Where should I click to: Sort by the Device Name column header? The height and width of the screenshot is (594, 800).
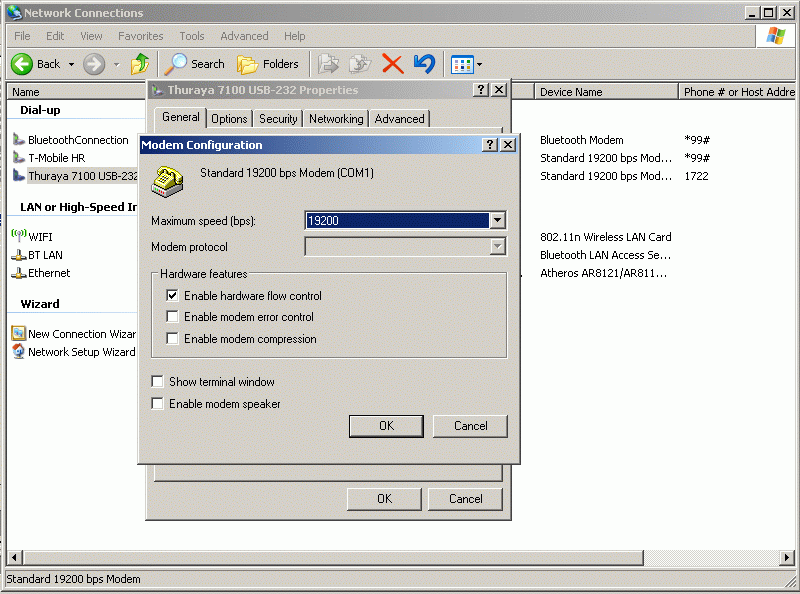(x=606, y=92)
